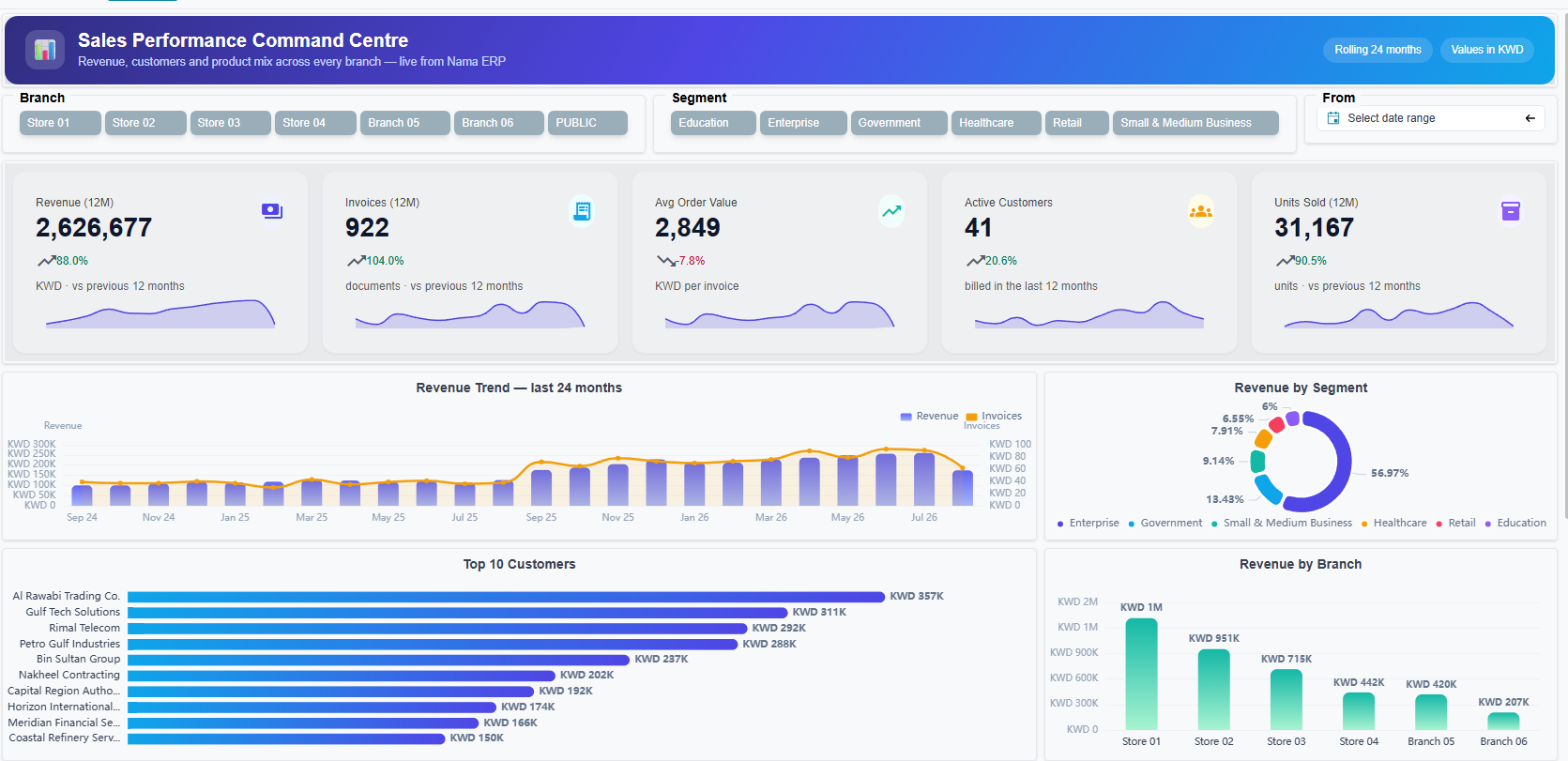Toggle Store 04 branch filter
This screenshot has width=1568, height=761.
315,123
